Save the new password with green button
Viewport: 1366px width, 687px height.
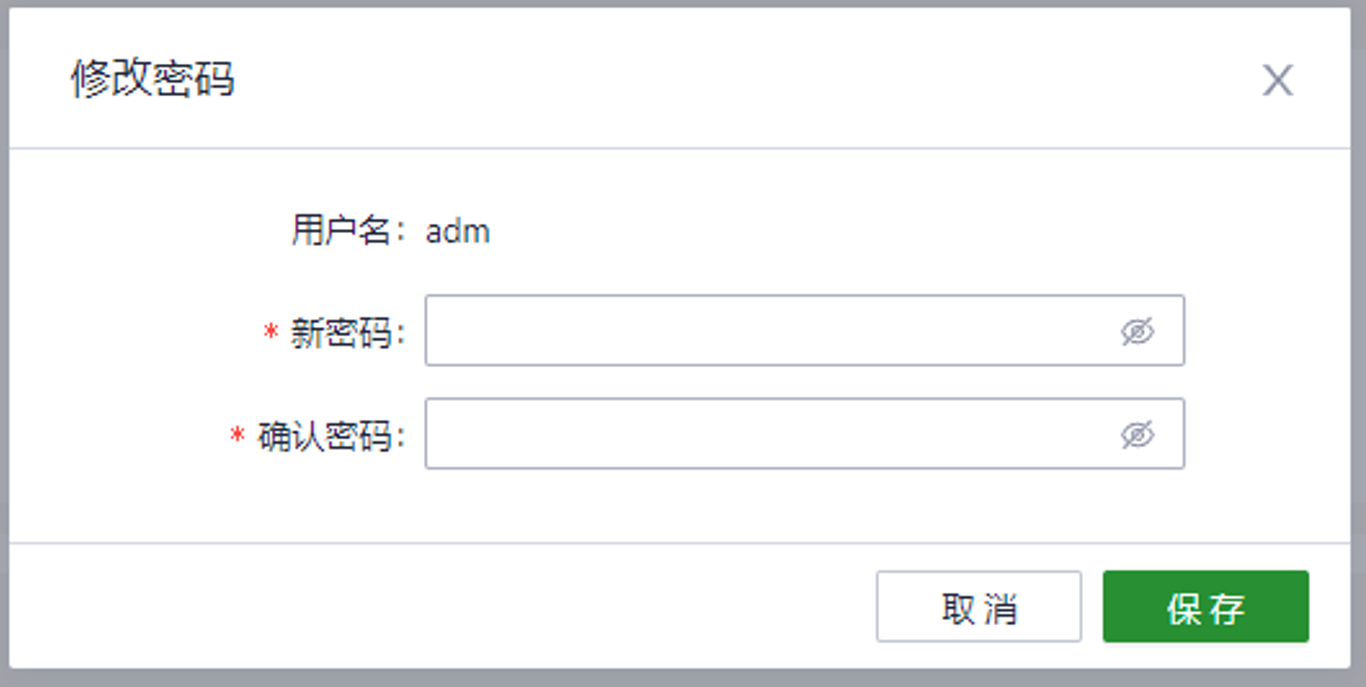(x=1205, y=606)
